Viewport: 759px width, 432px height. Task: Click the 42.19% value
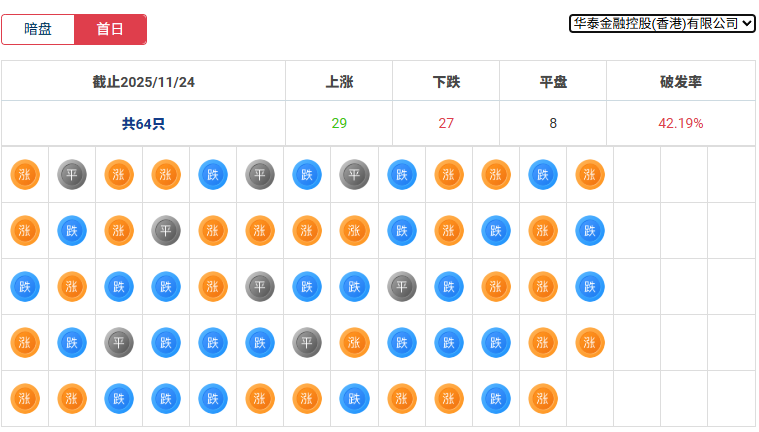coord(680,124)
